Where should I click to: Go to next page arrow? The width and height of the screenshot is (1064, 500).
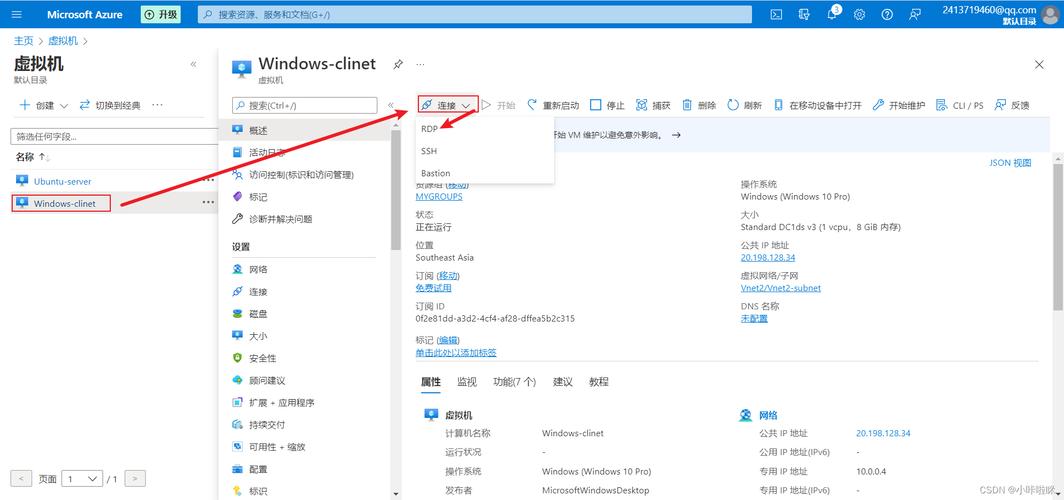[x=135, y=479]
